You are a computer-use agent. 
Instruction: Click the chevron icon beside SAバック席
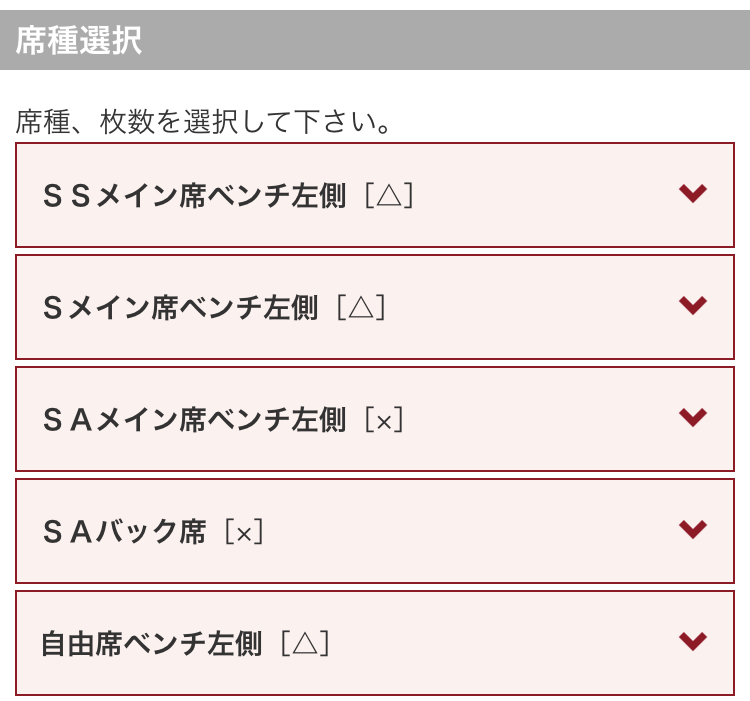(x=692, y=530)
